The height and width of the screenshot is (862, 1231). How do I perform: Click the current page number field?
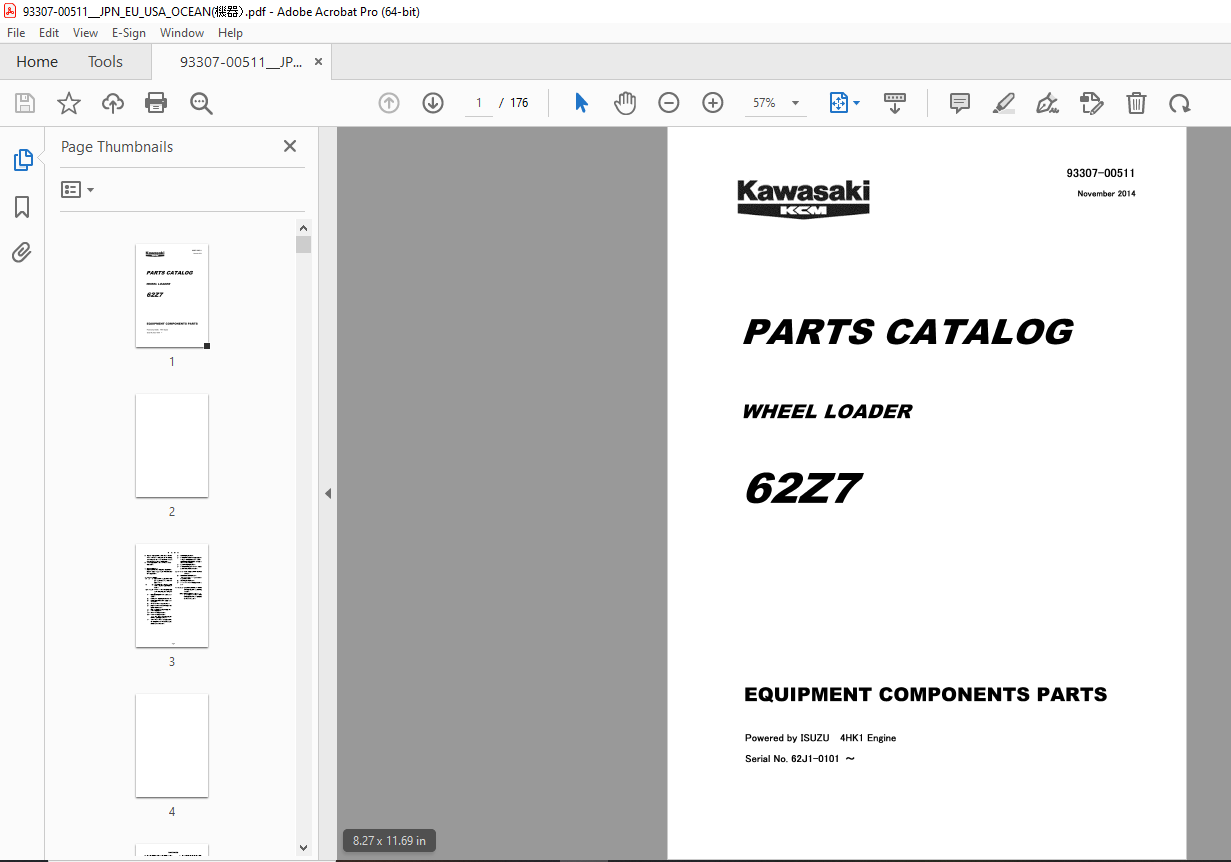pyautogui.click(x=479, y=103)
